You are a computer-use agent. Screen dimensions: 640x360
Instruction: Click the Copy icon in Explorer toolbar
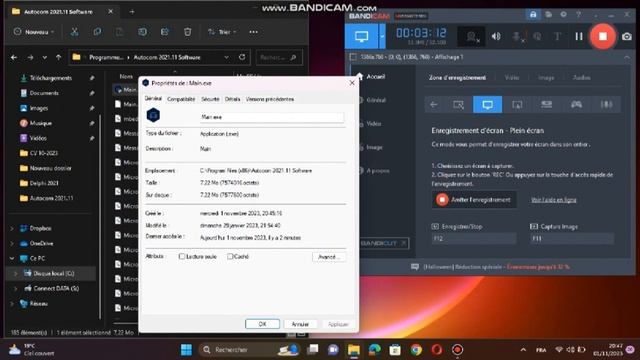pos(97,32)
